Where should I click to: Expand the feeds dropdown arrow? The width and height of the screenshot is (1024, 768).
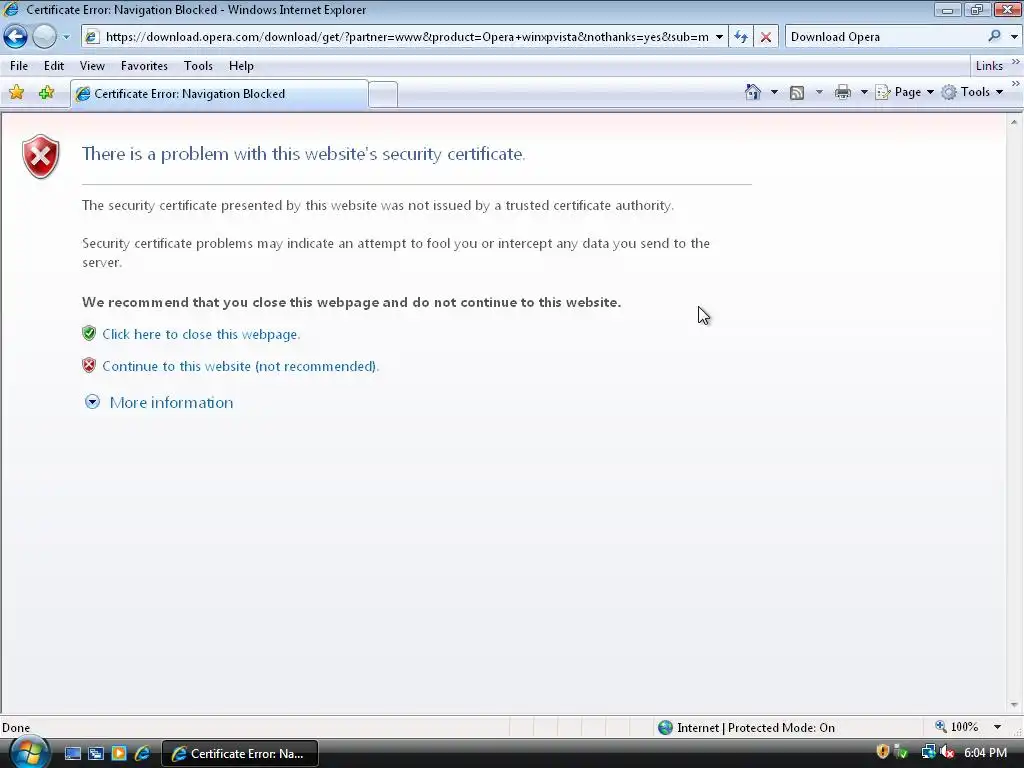pos(819,93)
